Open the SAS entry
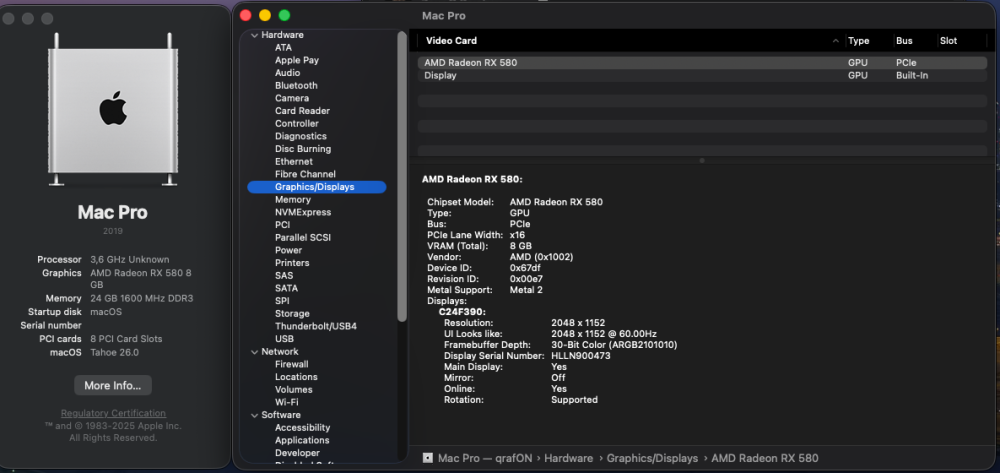1000x473 pixels. coord(284,275)
